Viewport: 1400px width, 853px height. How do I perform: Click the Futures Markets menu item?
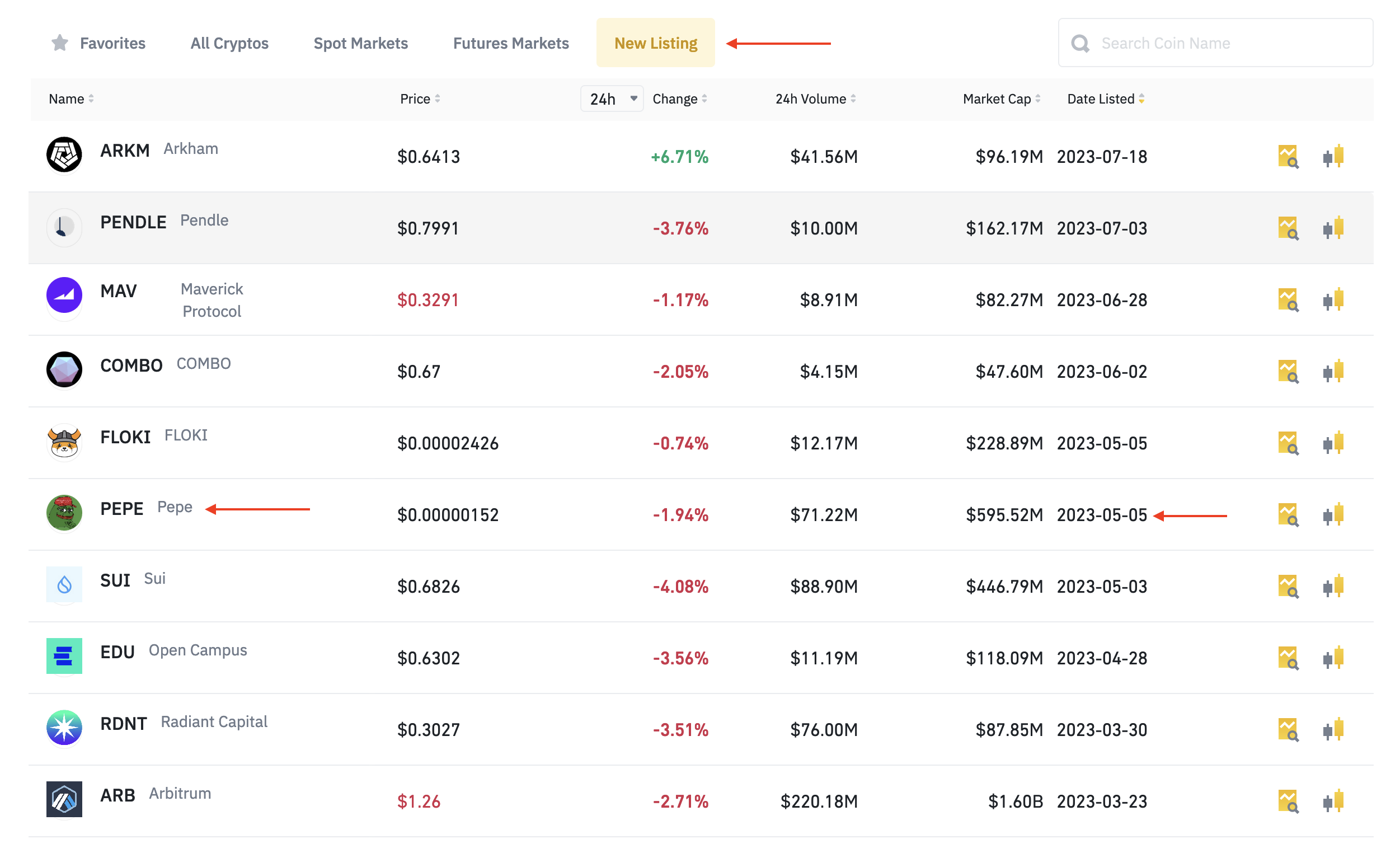pyautogui.click(x=510, y=42)
